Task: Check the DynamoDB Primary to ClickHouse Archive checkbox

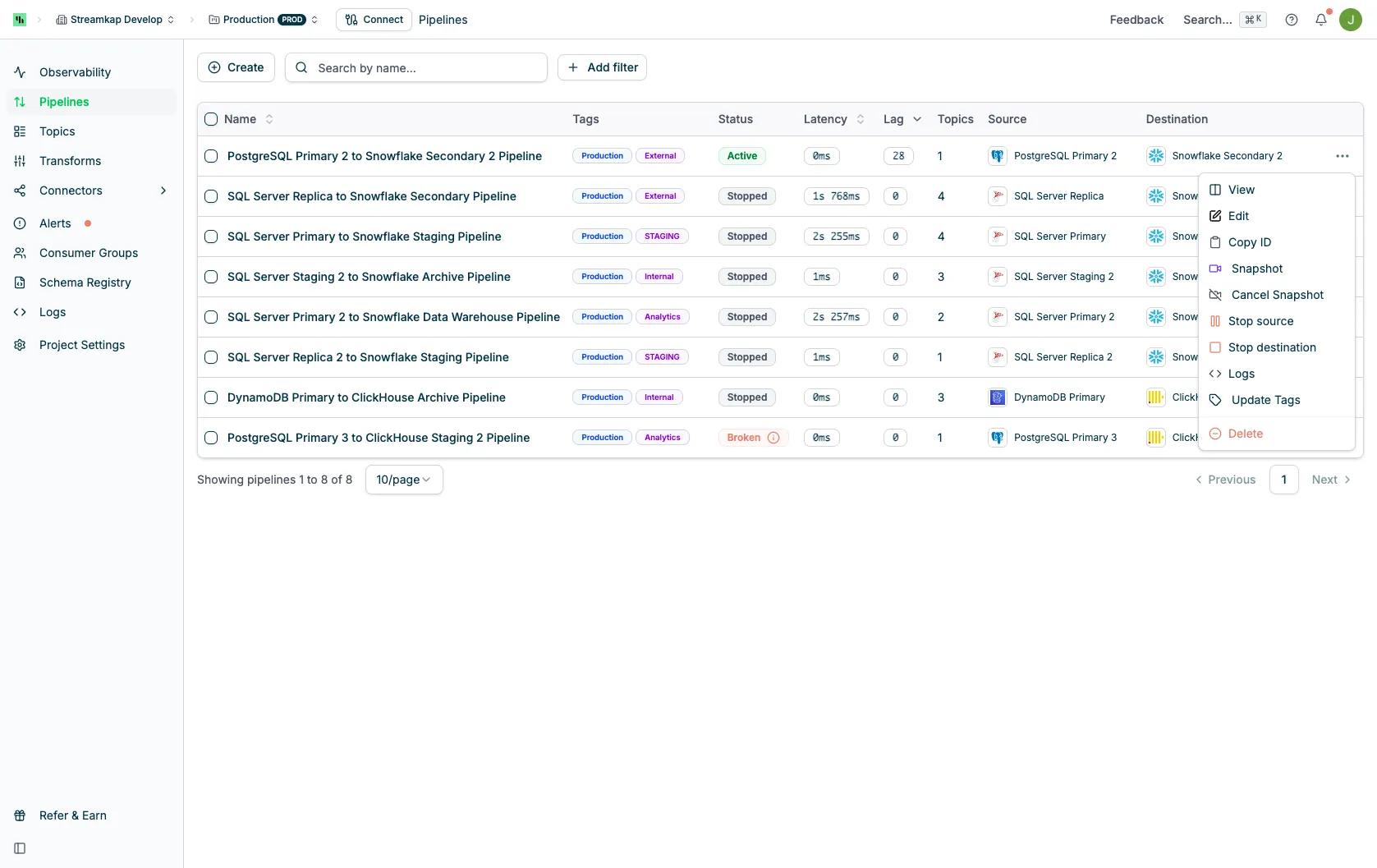Action: click(x=211, y=397)
